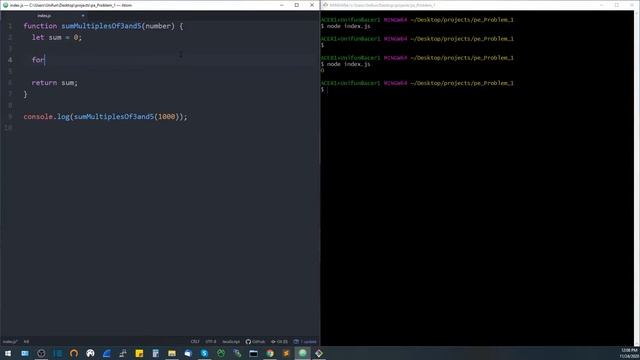Image resolution: width=640 pixels, height=360 pixels.
Task: Click cursor position indicator in status bar
Action: coord(26,342)
